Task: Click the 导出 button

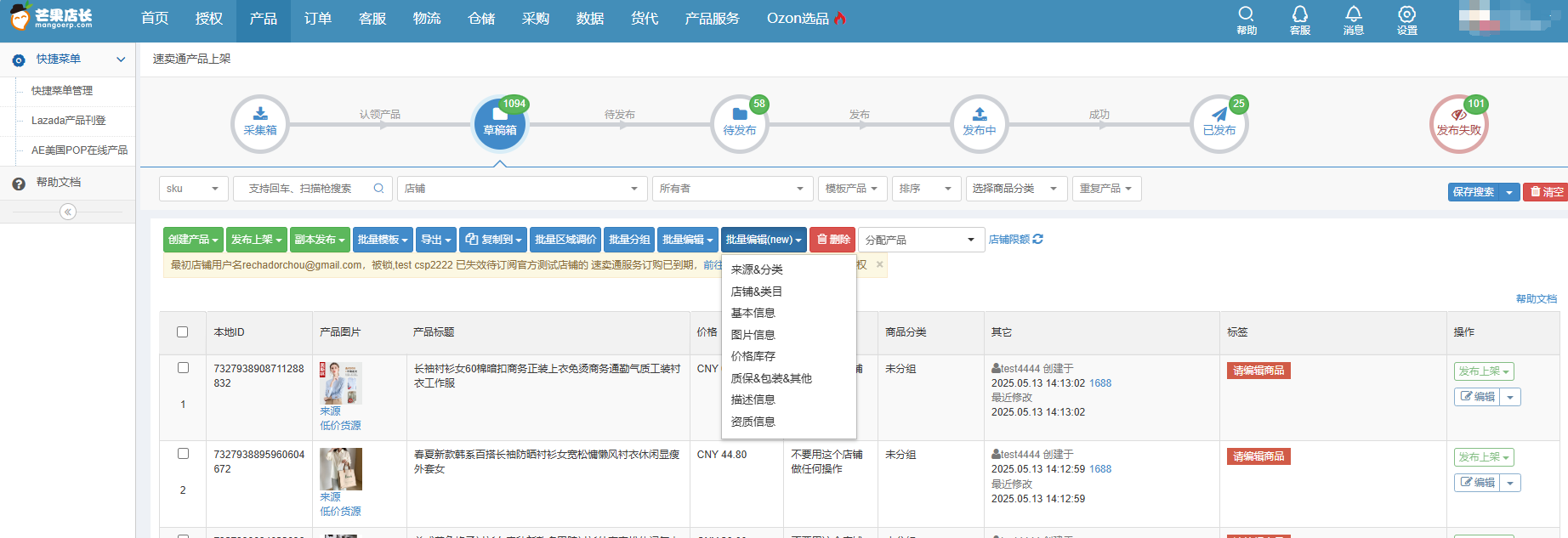Action: (436, 240)
